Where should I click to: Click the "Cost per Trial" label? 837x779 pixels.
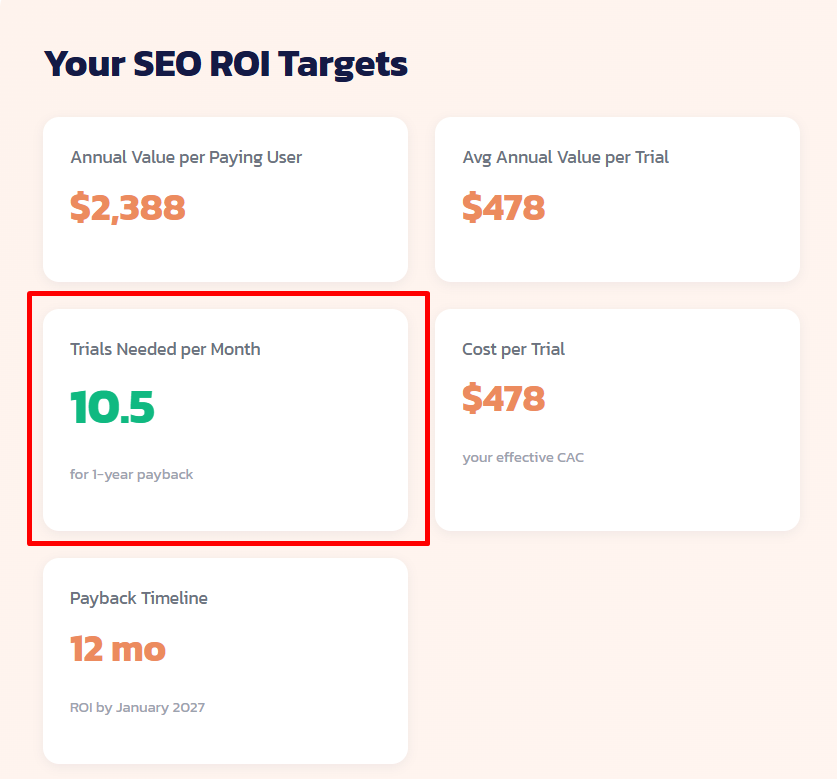(x=513, y=349)
